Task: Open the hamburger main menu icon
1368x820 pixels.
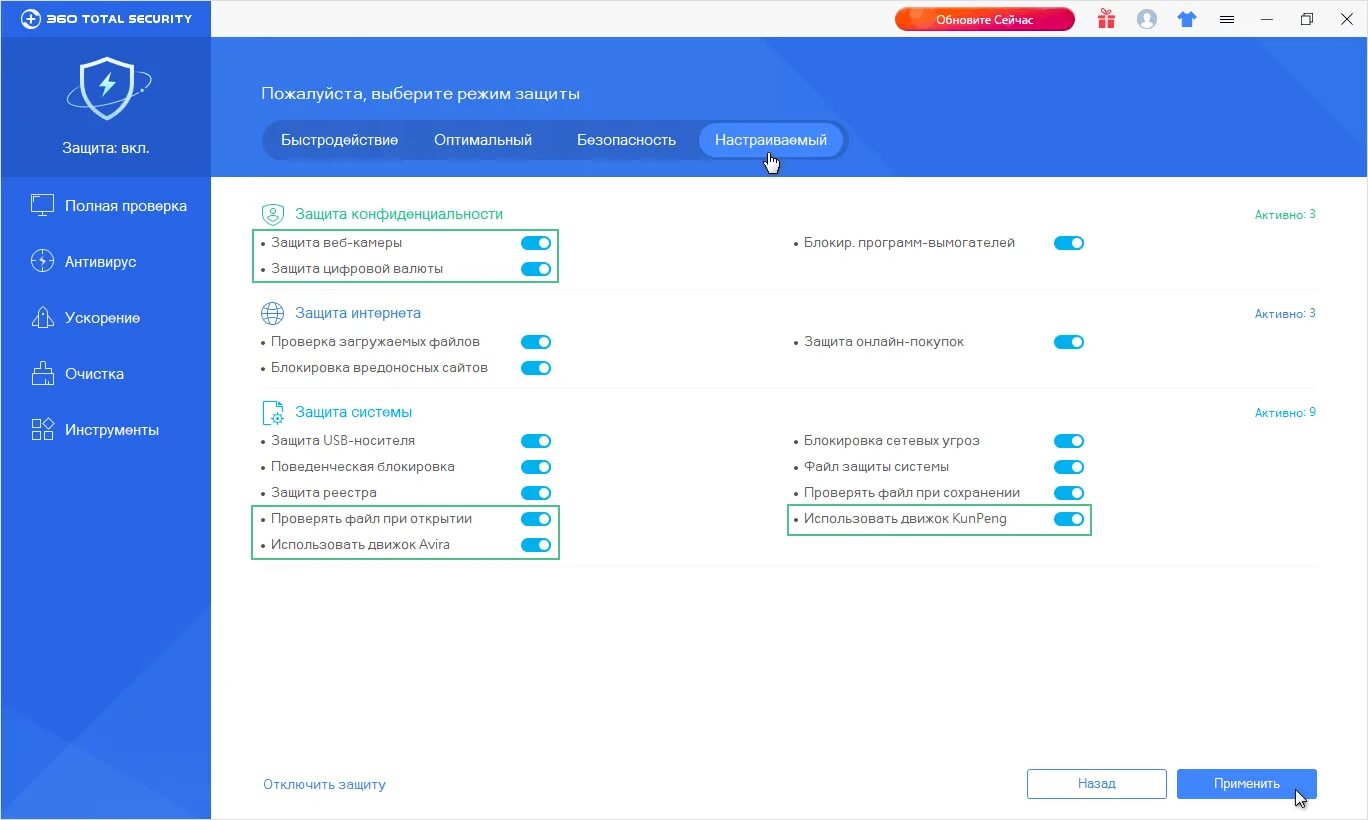Action: click(x=1227, y=19)
